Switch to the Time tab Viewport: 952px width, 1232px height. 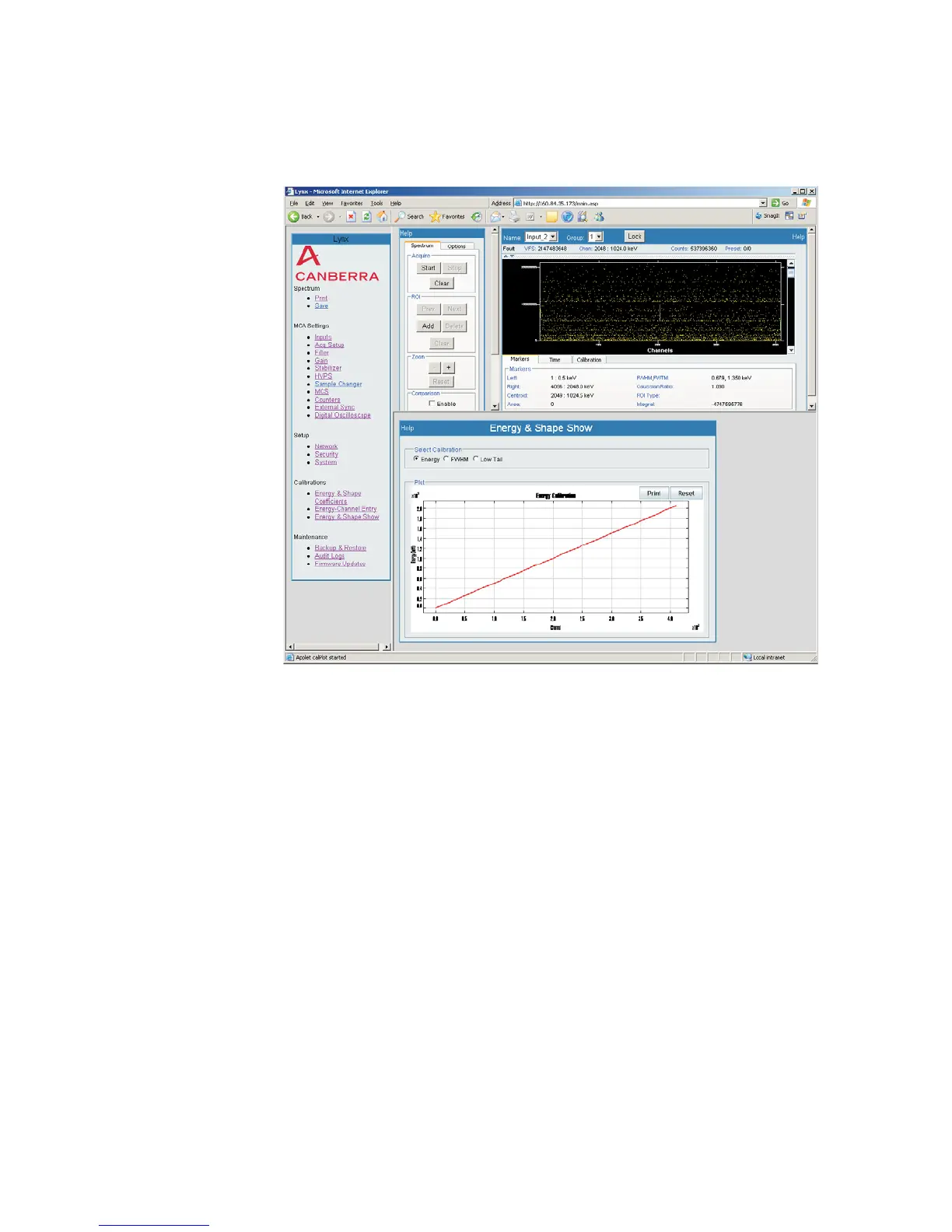pos(555,359)
